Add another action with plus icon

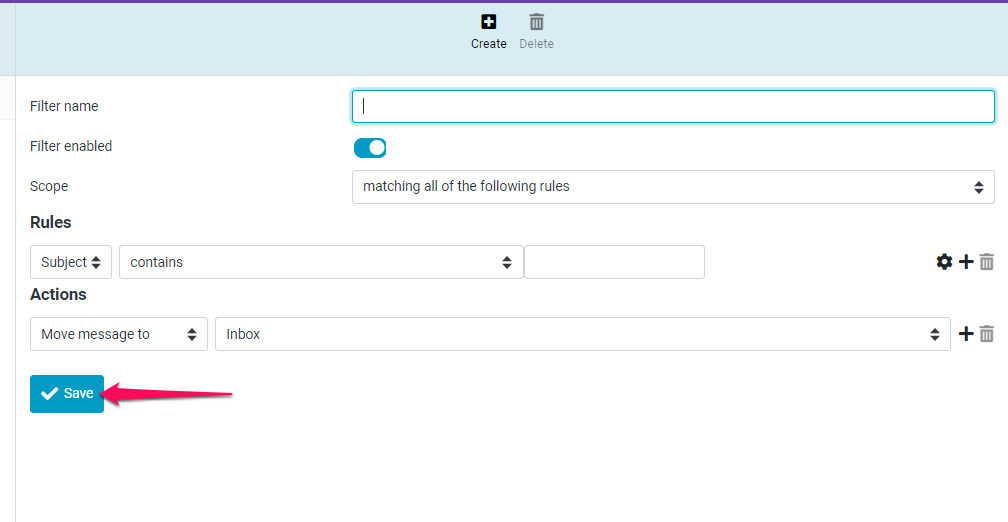pos(966,334)
